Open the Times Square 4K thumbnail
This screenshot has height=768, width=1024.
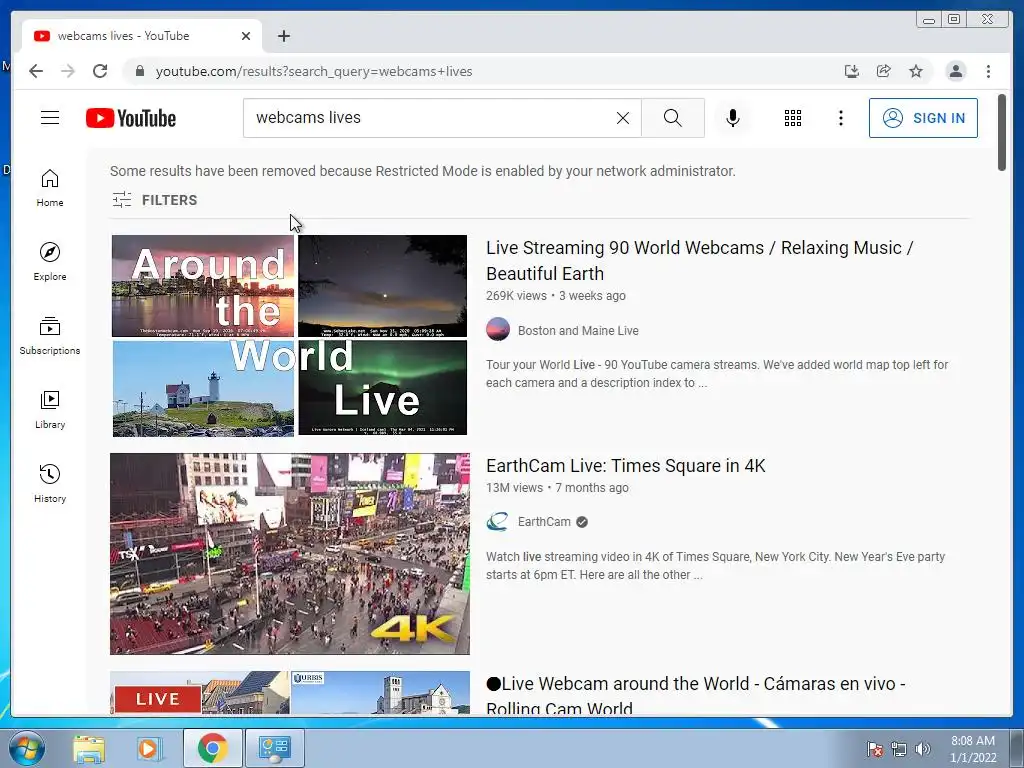(x=289, y=554)
